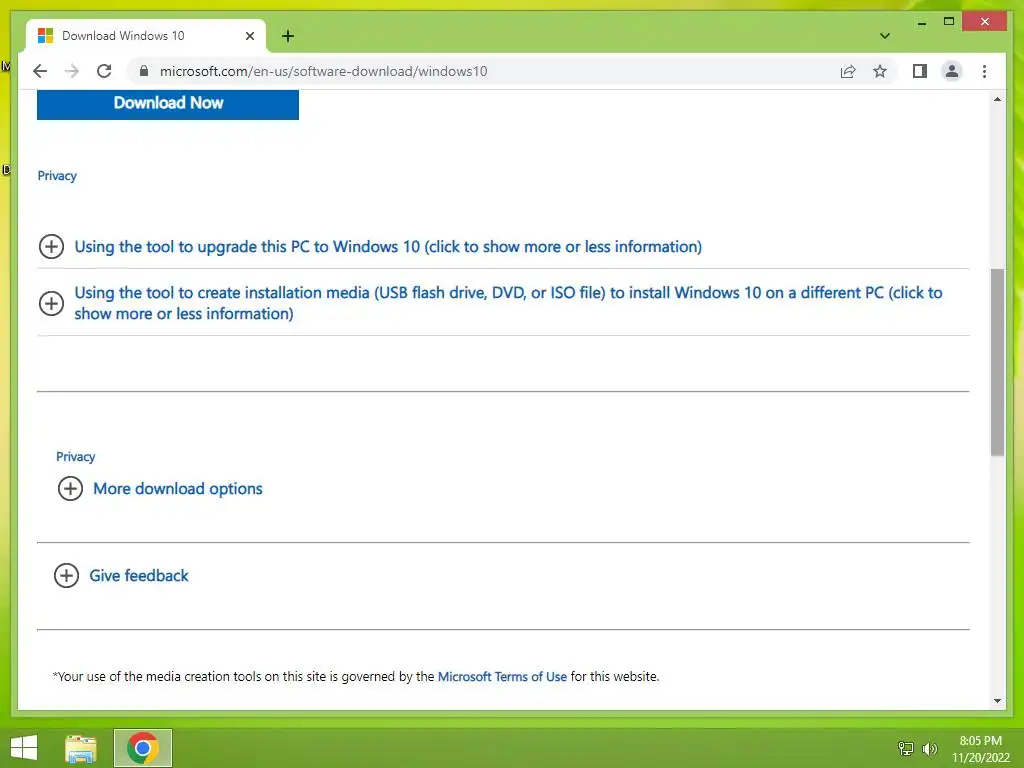Open Chrome side panel
The width and height of the screenshot is (1024, 768).
tap(920, 71)
